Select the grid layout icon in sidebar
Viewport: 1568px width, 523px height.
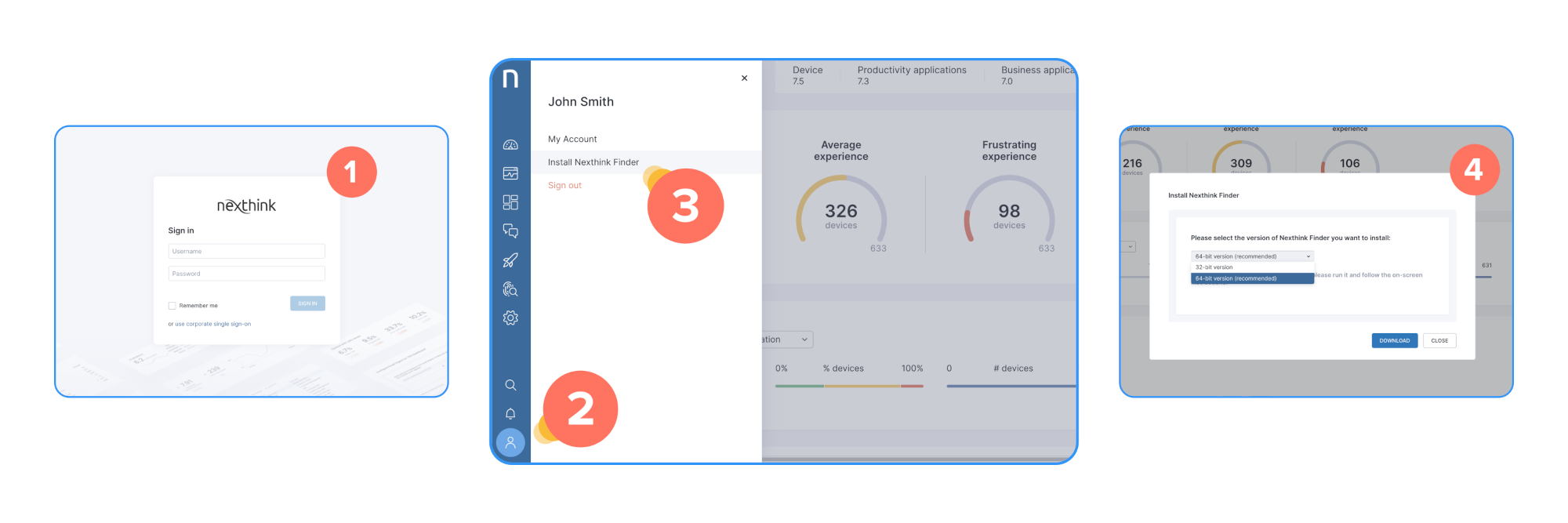pyautogui.click(x=510, y=202)
